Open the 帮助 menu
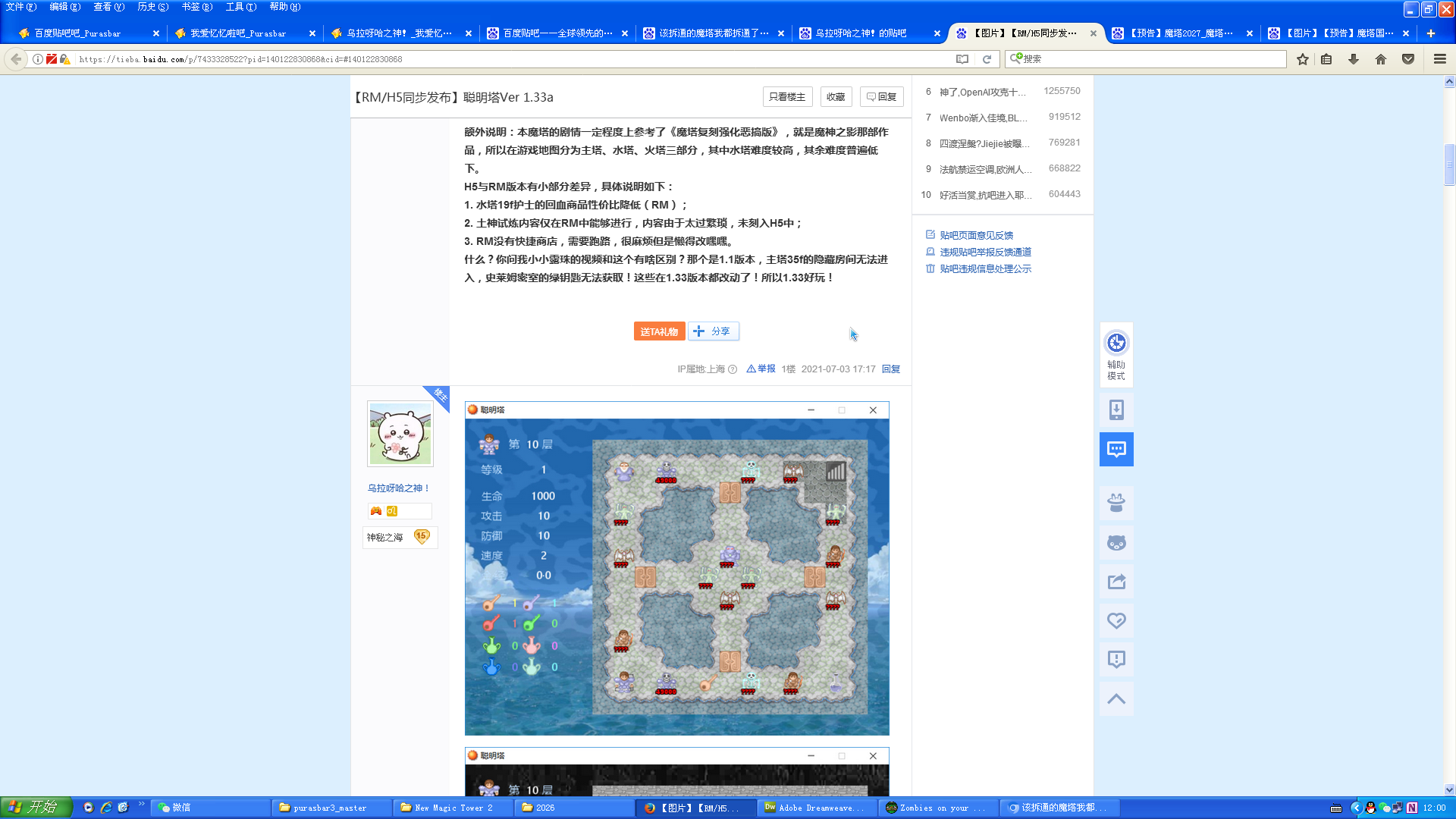This screenshot has height=819, width=1456. [x=284, y=7]
